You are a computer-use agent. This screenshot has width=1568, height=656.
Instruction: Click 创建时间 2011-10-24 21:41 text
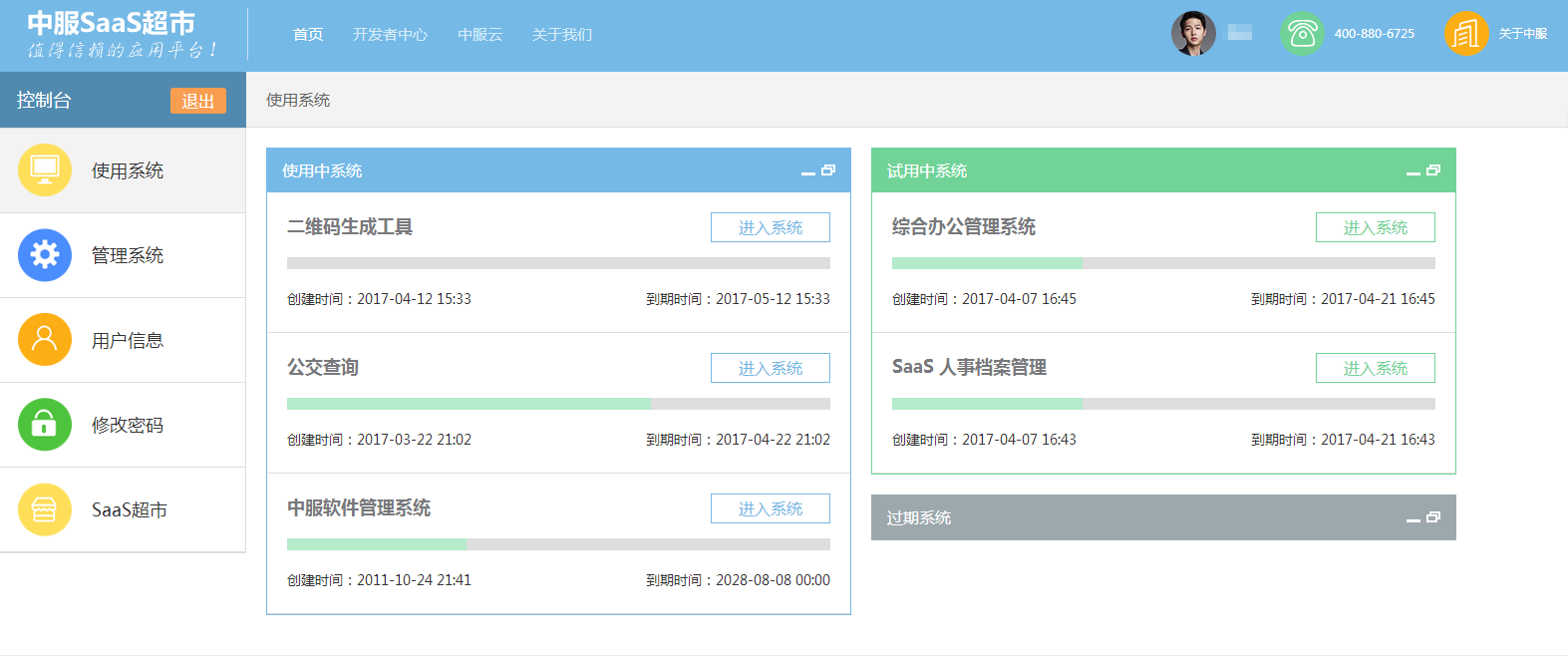379,580
